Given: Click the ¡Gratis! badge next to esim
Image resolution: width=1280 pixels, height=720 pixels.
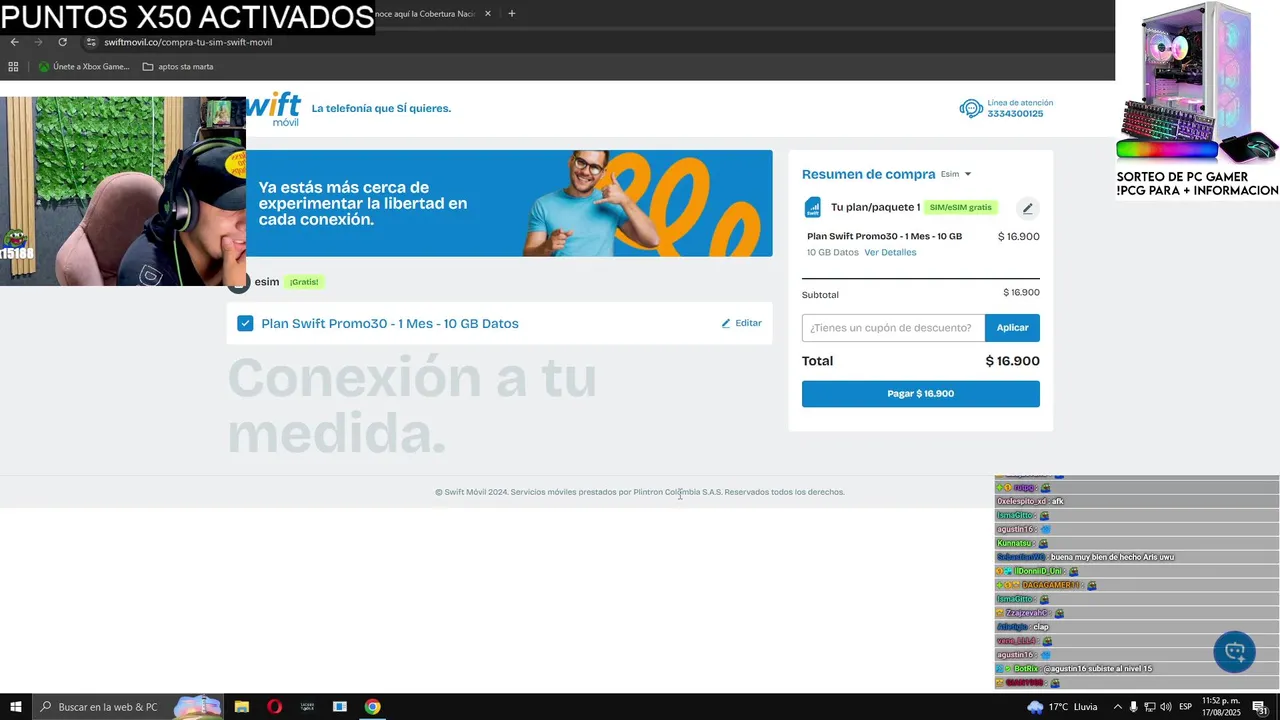Looking at the screenshot, I should (304, 282).
